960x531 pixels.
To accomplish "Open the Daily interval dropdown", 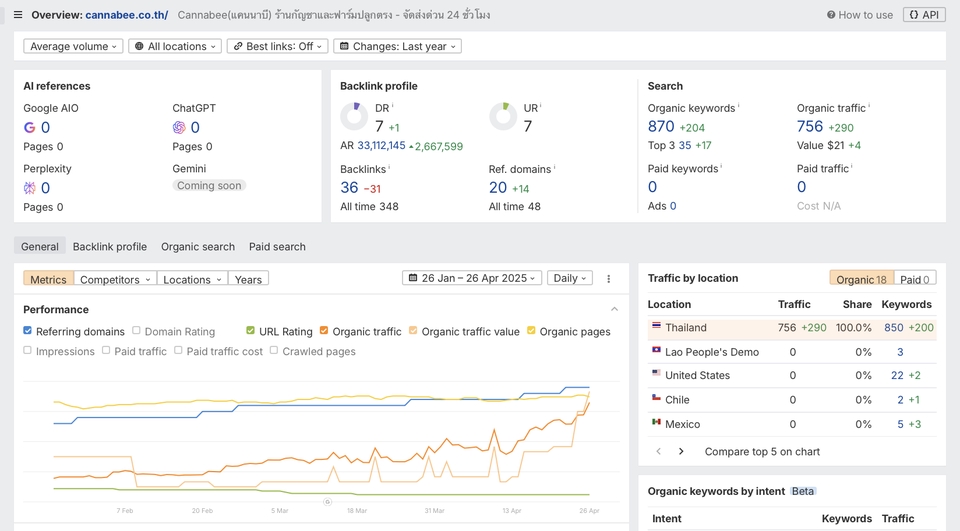I will pos(569,278).
